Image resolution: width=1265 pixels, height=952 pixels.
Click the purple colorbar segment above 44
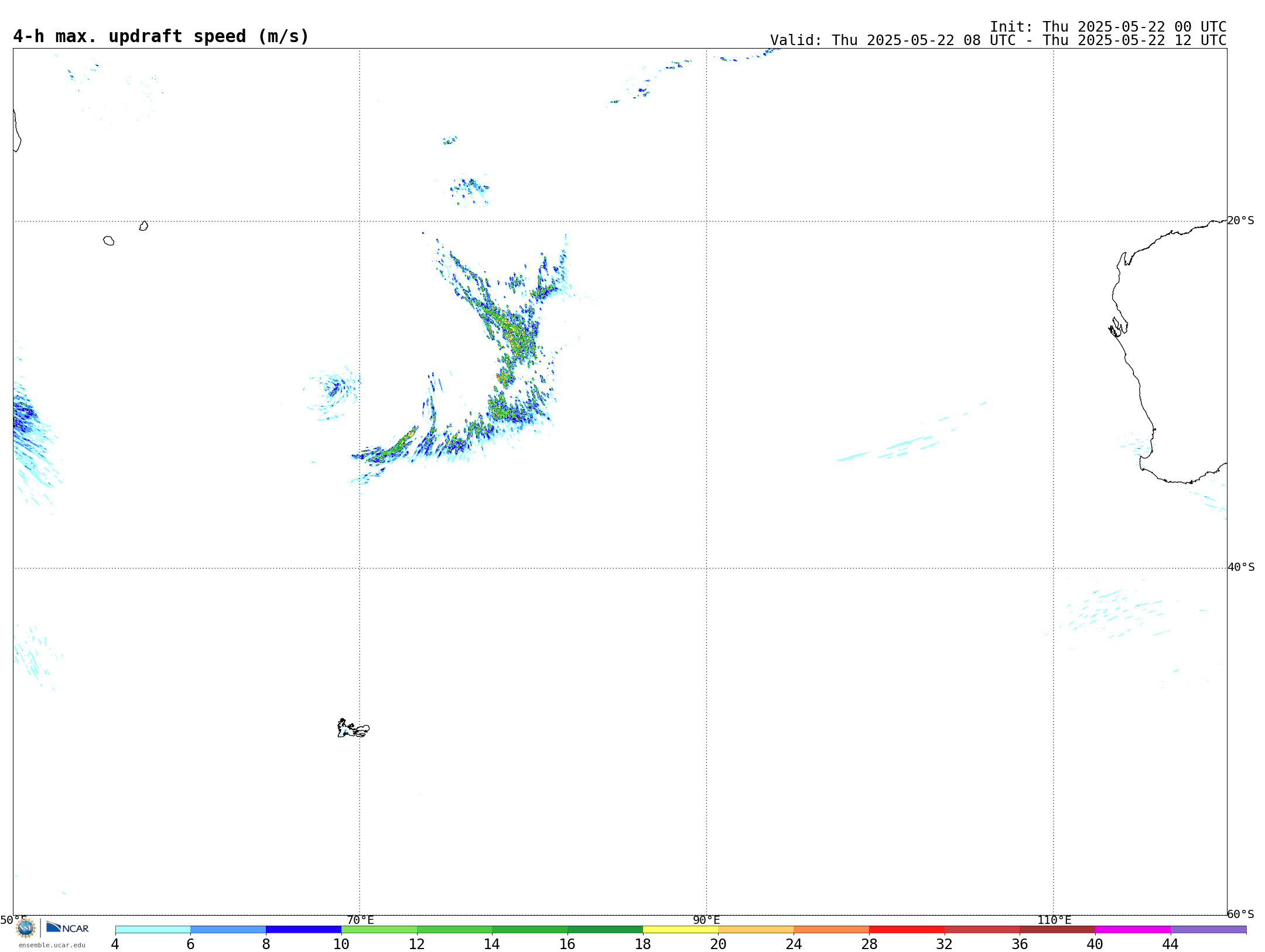1208,929
